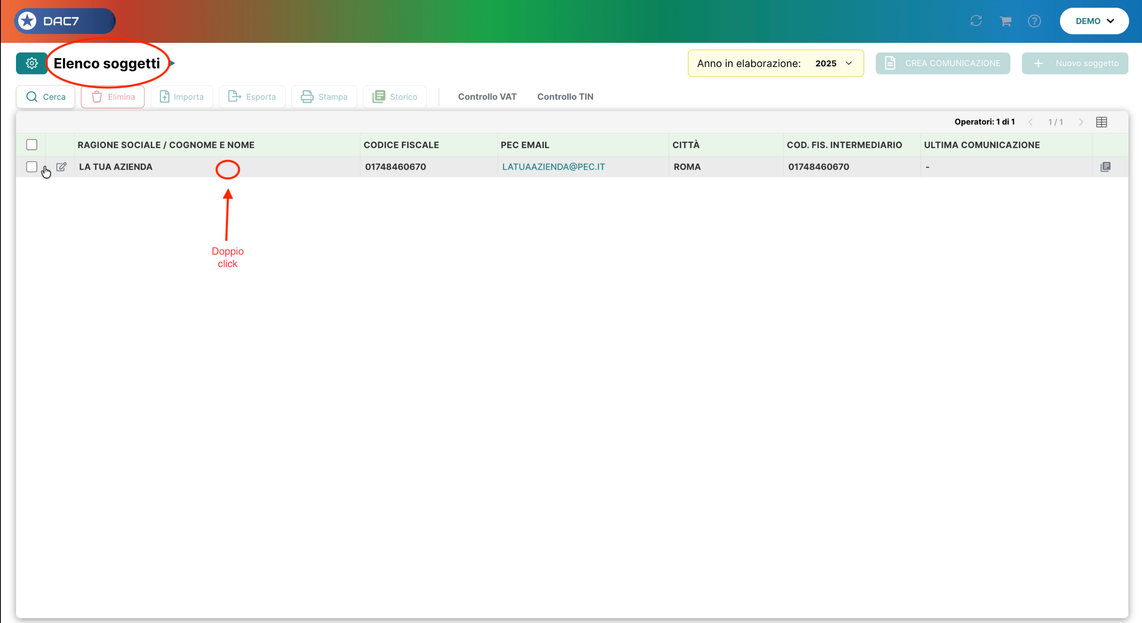The image size is (1142, 623).
Task: Go to next page arrow in pagination
Action: [1081, 122]
